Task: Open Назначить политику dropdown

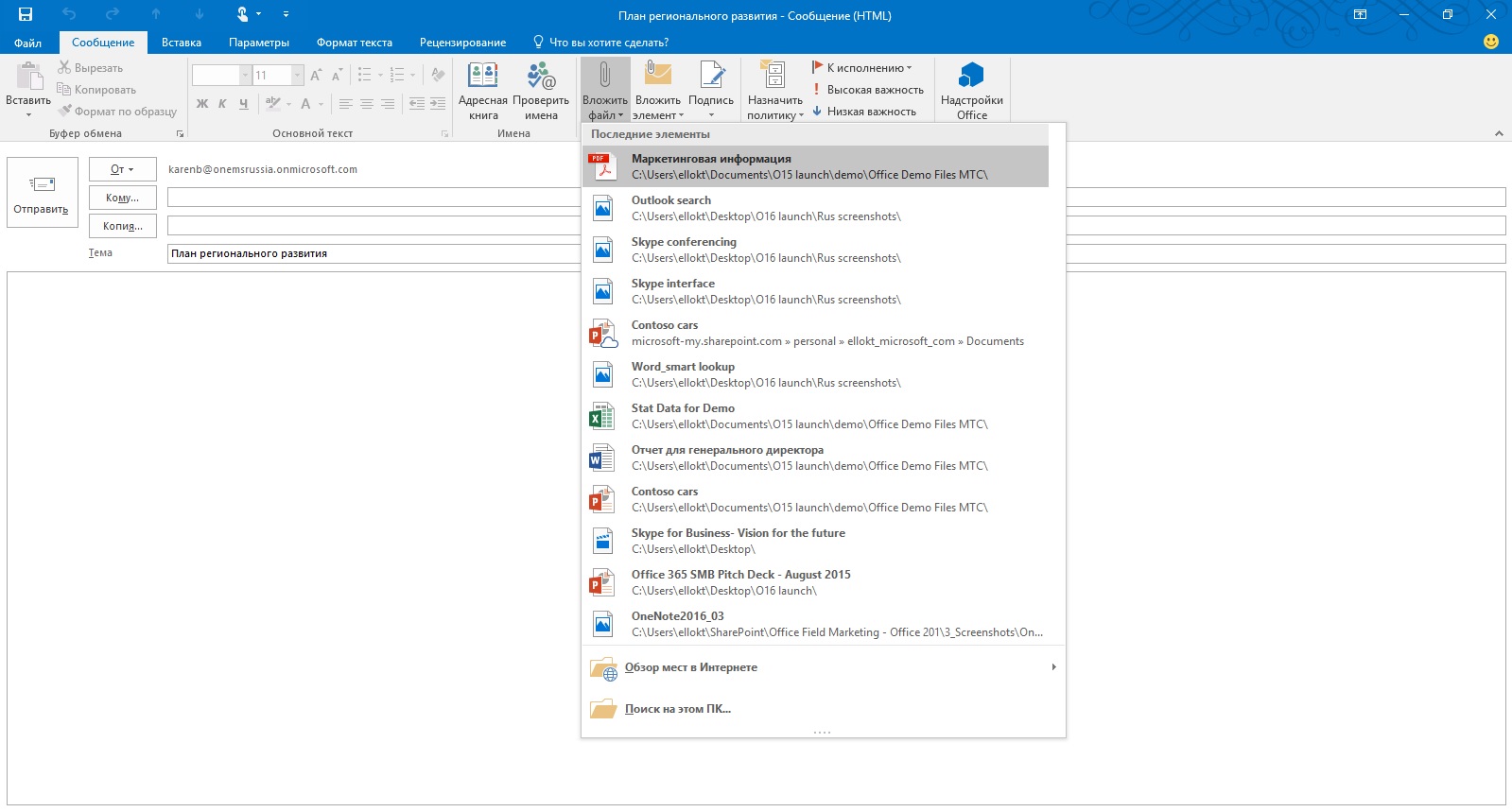Action: pos(775,91)
